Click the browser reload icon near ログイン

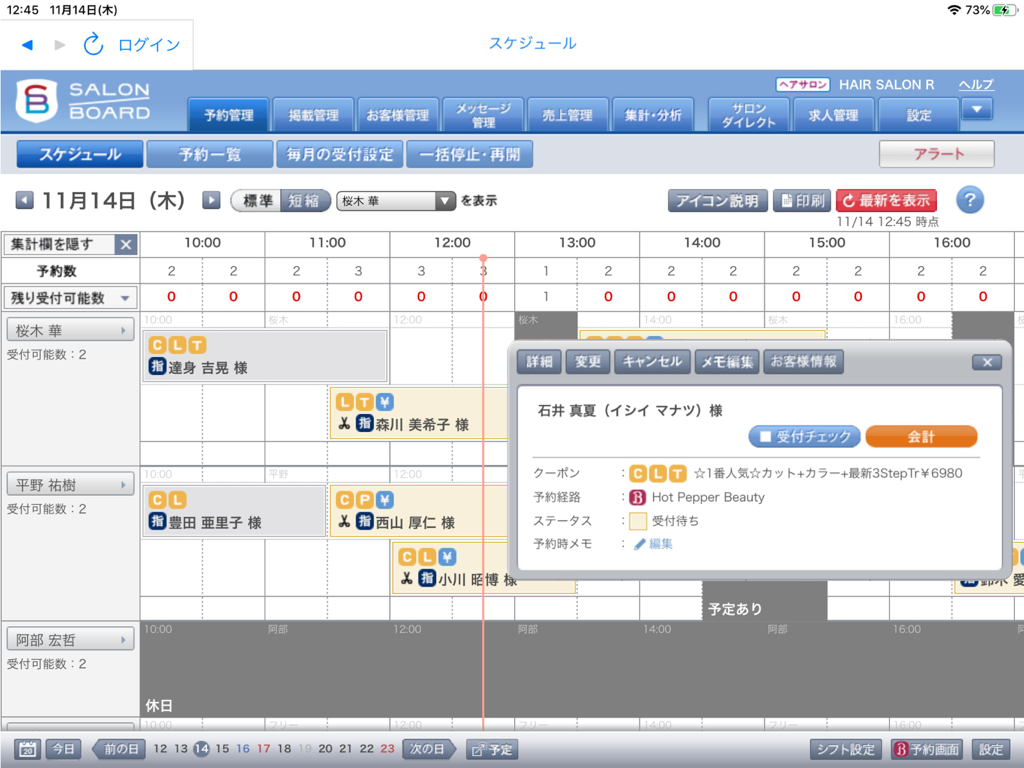click(x=93, y=44)
